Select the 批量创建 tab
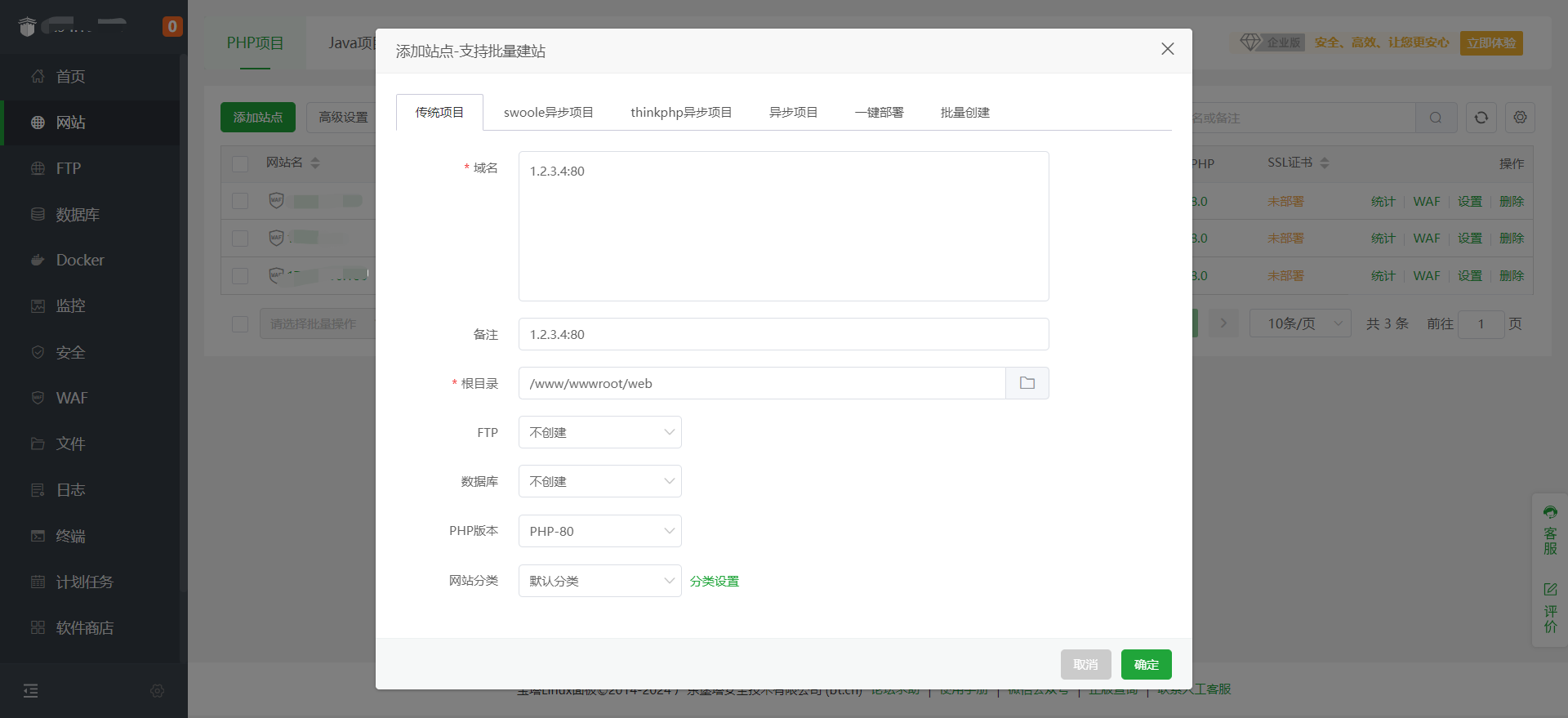This screenshot has height=718, width=1568. [964, 113]
